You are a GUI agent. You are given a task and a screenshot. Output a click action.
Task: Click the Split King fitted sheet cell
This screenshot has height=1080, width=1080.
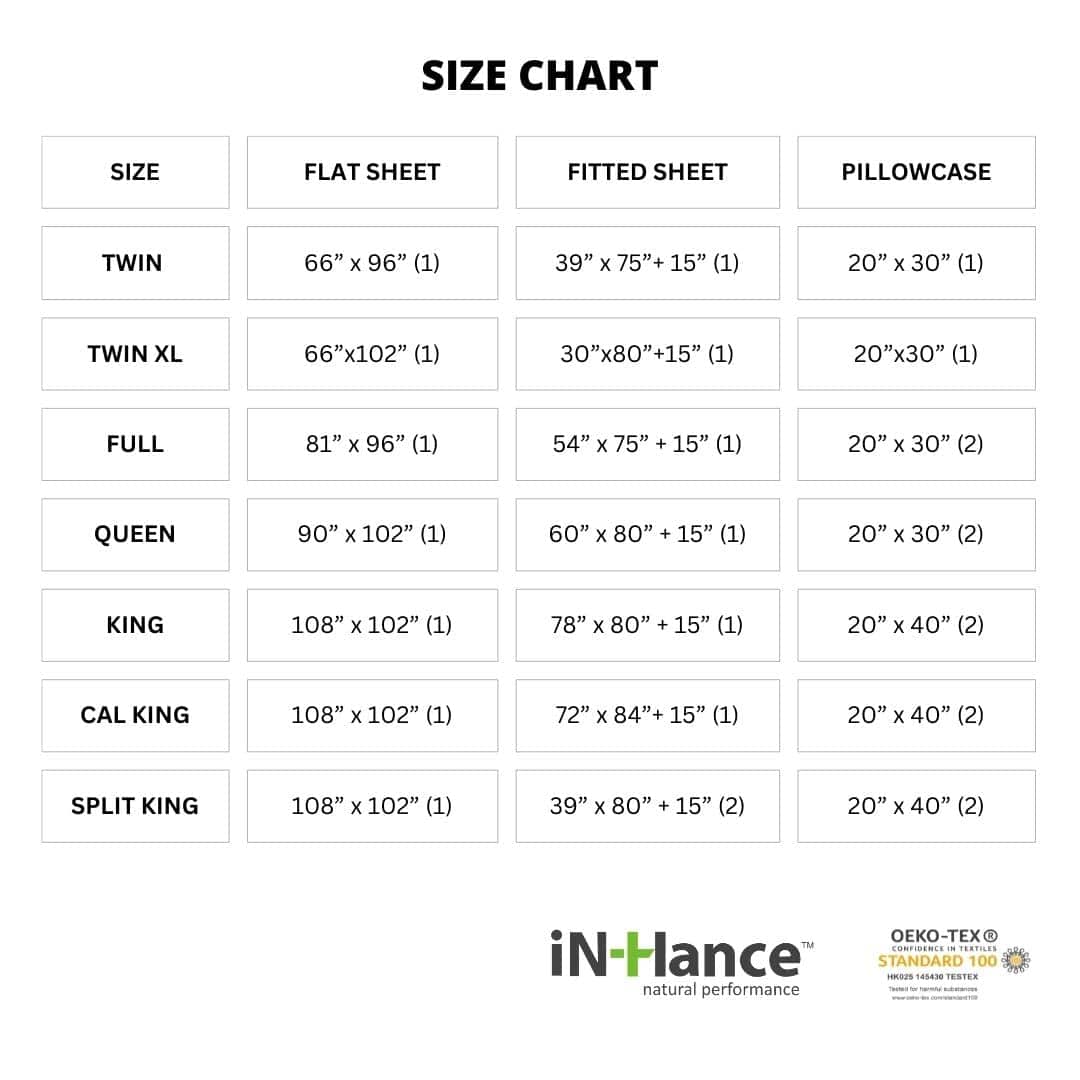[x=647, y=806]
